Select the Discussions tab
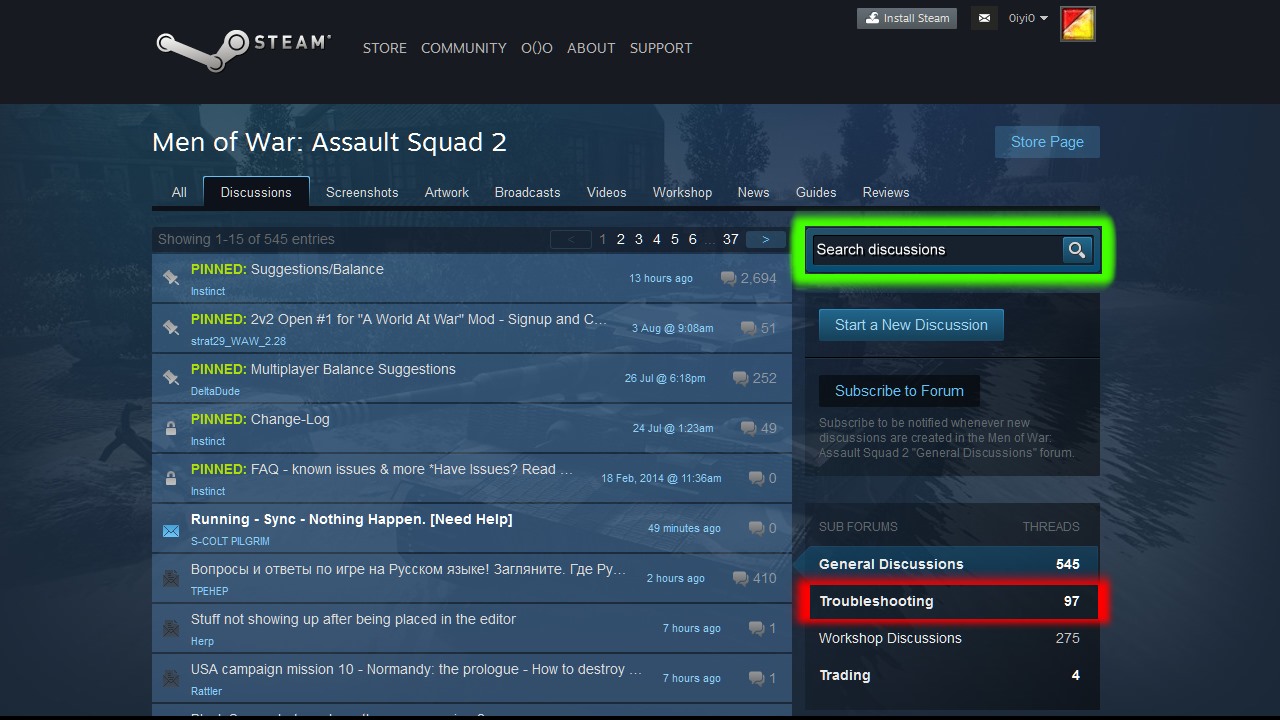Screen dimensions: 1280x720 [x=256, y=192]
